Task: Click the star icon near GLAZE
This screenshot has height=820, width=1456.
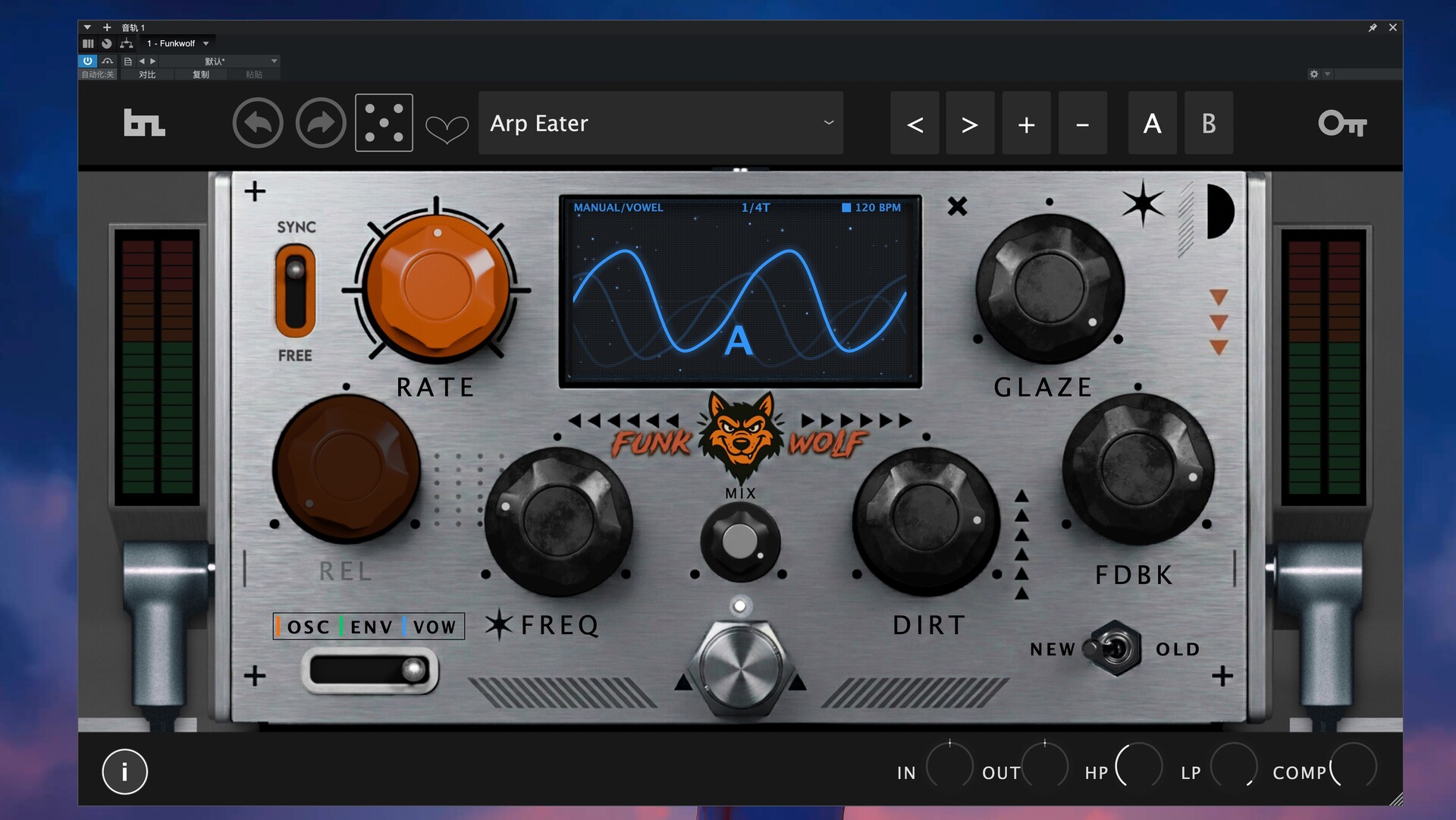Action: 1142,204
